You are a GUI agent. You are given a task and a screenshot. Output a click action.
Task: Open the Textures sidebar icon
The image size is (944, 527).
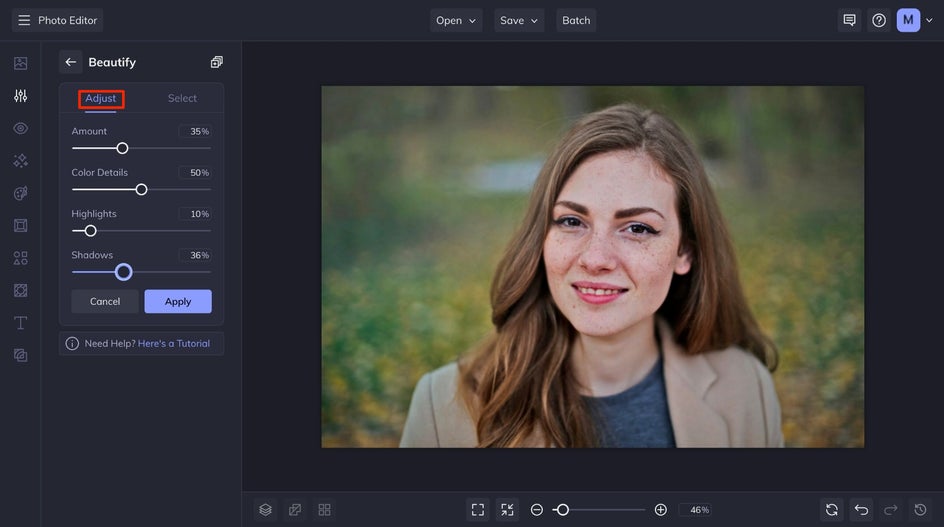[x=20, y=290]
